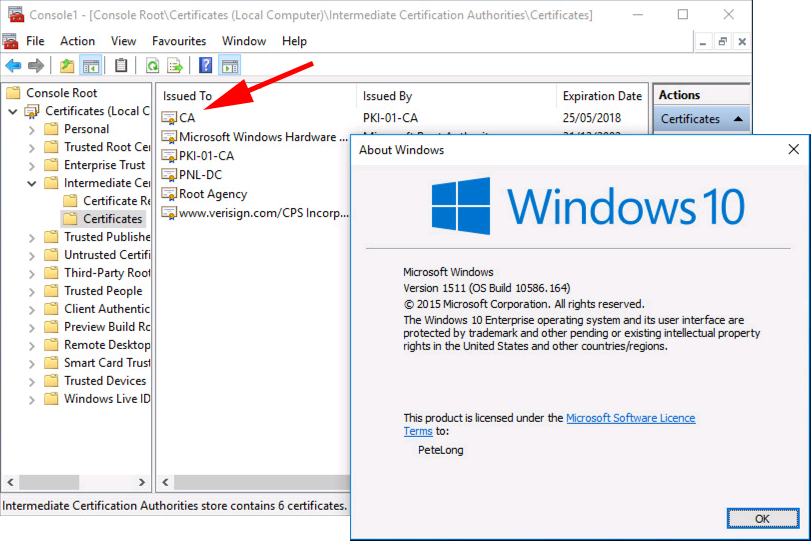Expand the Untrusted Certificates node
The height and width of the screenshot is (541, 811).
(x=32, y=256)
